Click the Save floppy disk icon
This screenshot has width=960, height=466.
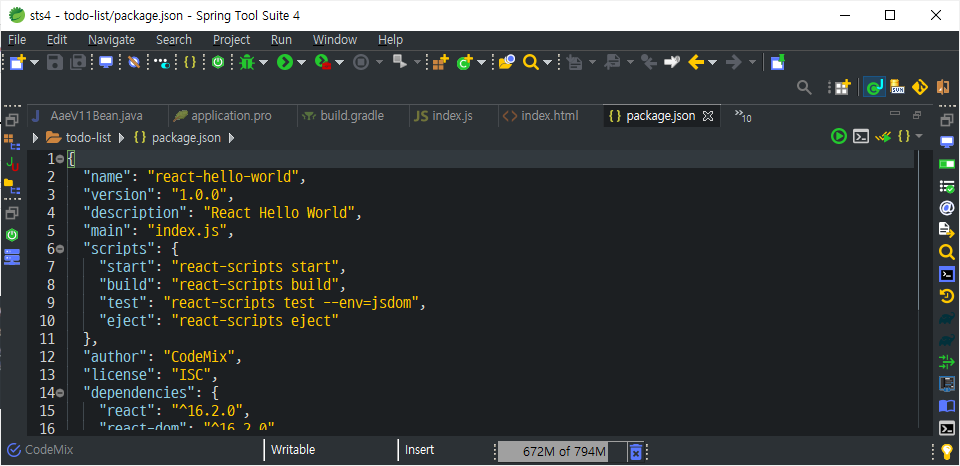point(55,62)
